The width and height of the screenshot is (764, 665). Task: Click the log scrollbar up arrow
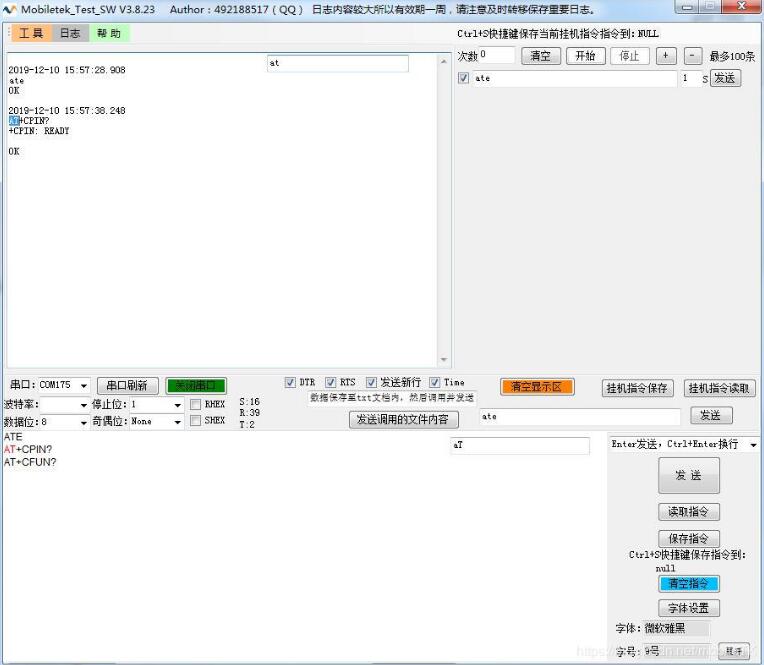pyautogui.click(x=443, y=62)
